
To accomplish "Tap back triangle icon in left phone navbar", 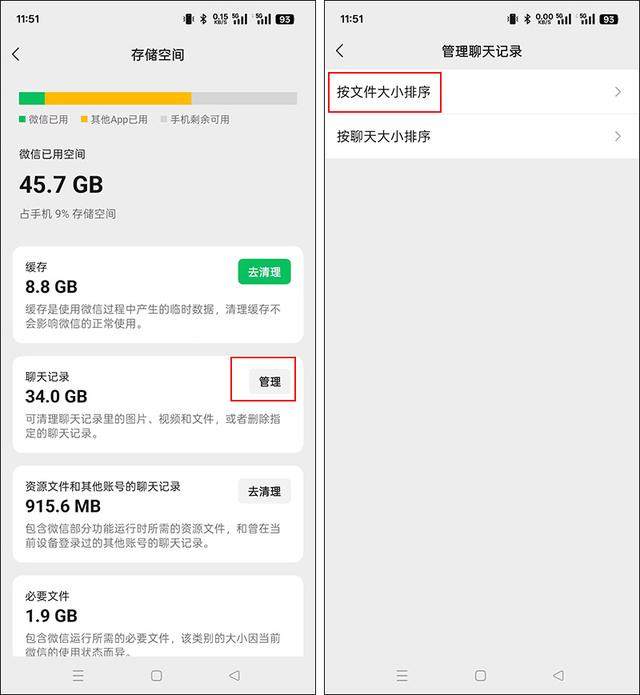I will [x=234, y=675].
